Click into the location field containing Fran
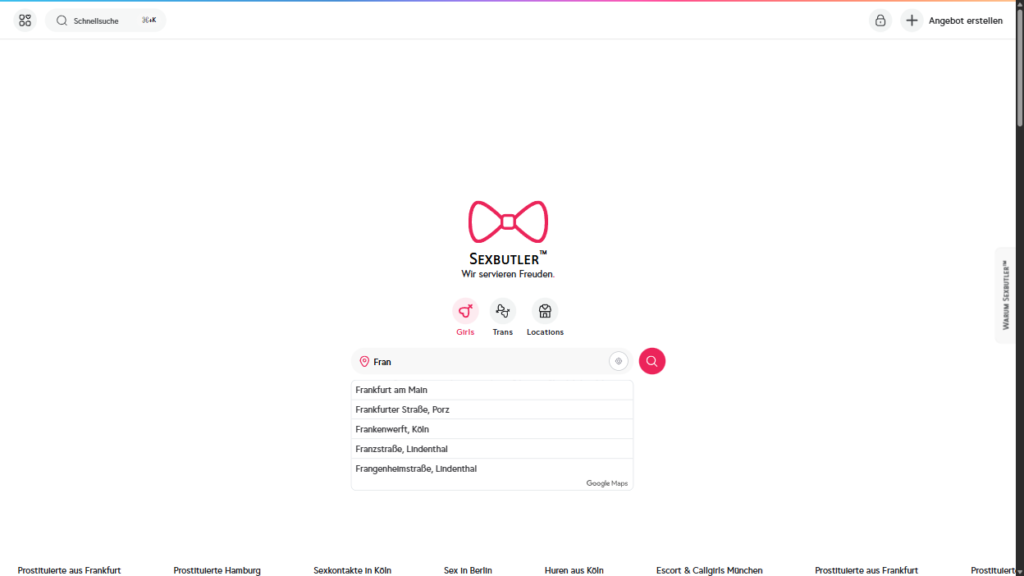Screen dimensions: 1024x576 [x=485, y=362]
